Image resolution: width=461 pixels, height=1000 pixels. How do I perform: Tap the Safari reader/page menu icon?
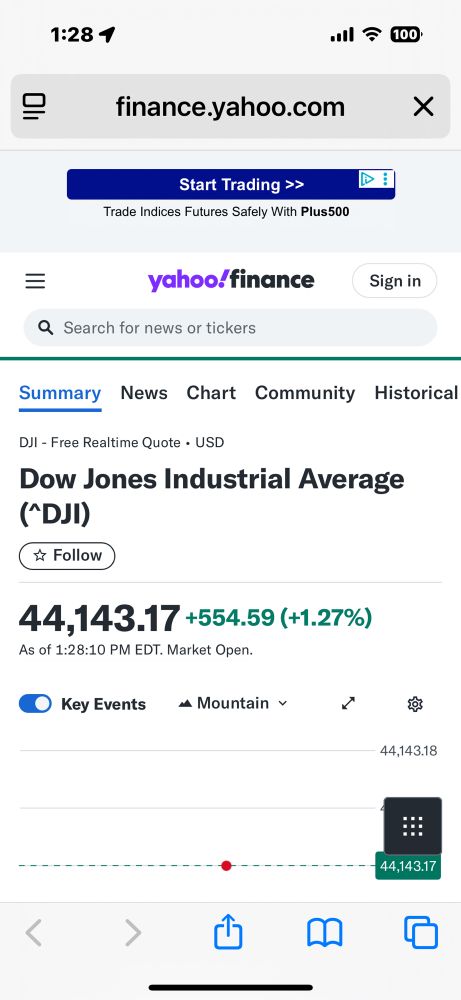[34, 107]
